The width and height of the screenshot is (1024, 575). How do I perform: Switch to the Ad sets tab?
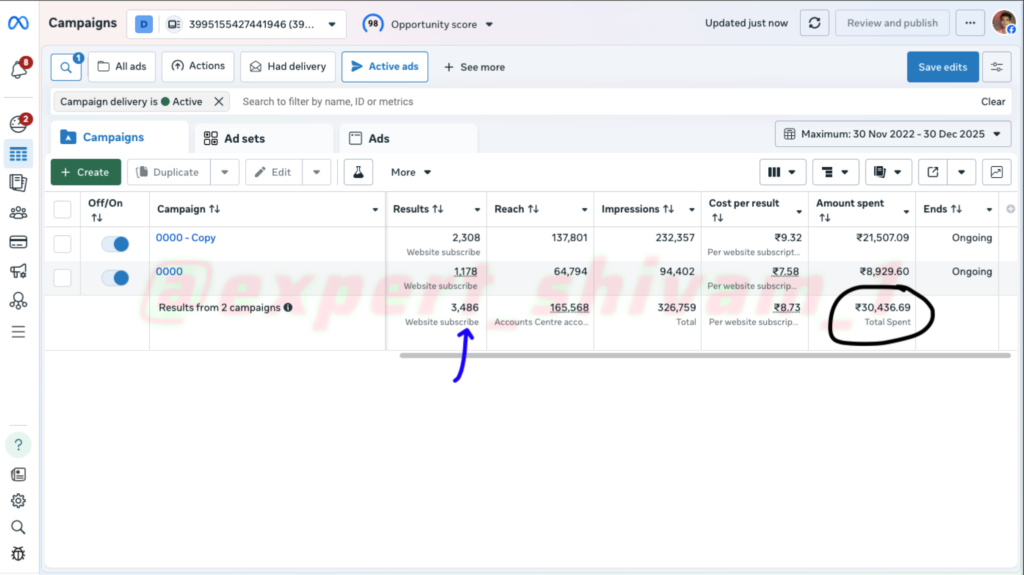[x=244, y=139]
